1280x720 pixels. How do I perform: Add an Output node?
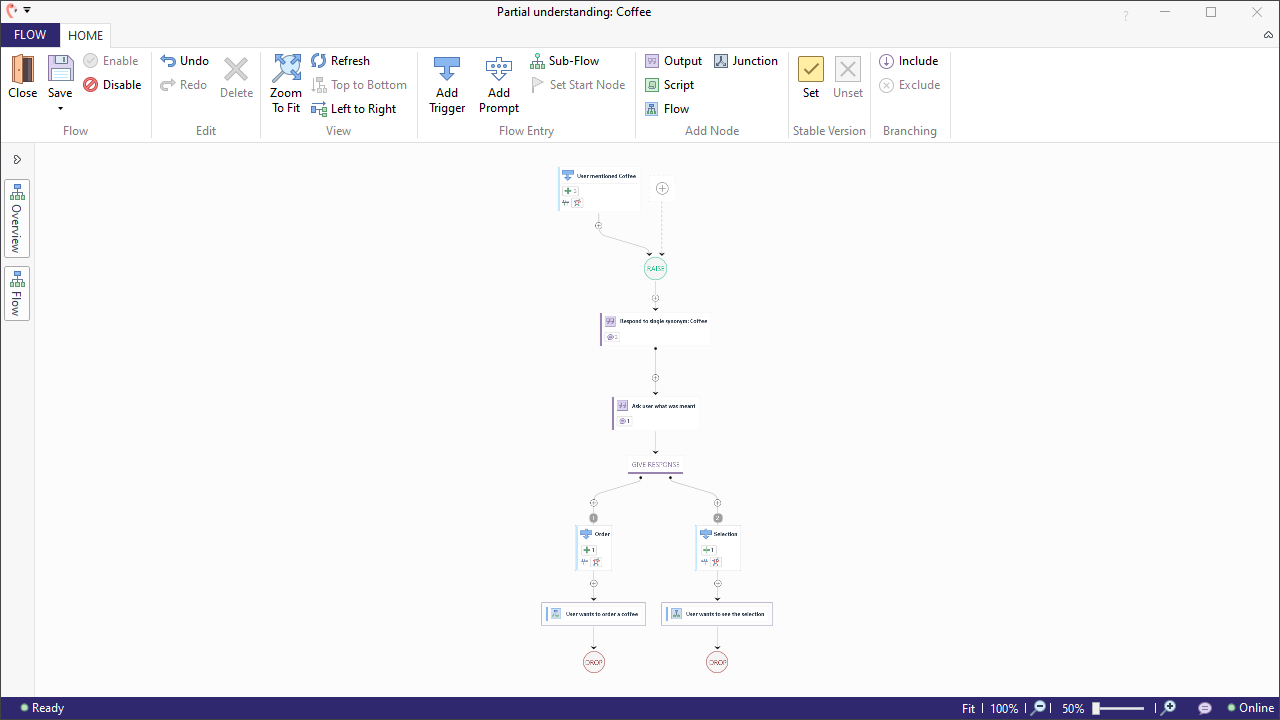point(673,61)
